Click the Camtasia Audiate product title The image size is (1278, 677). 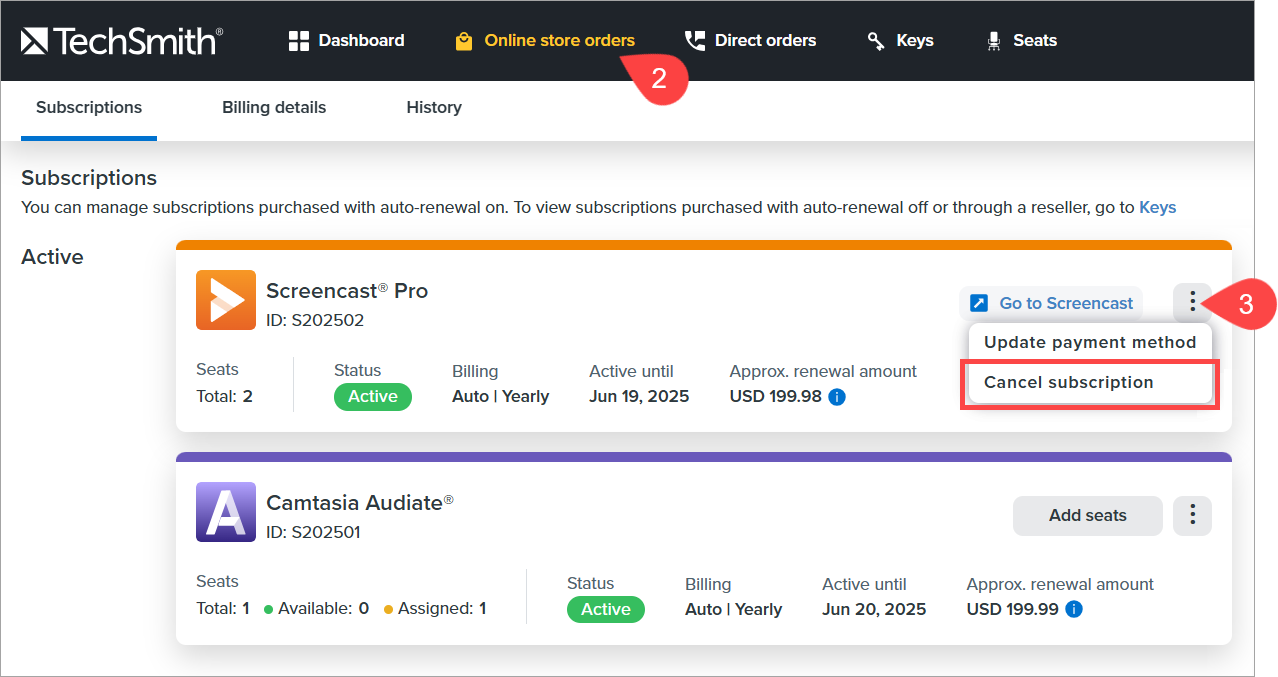coord(360,503)
